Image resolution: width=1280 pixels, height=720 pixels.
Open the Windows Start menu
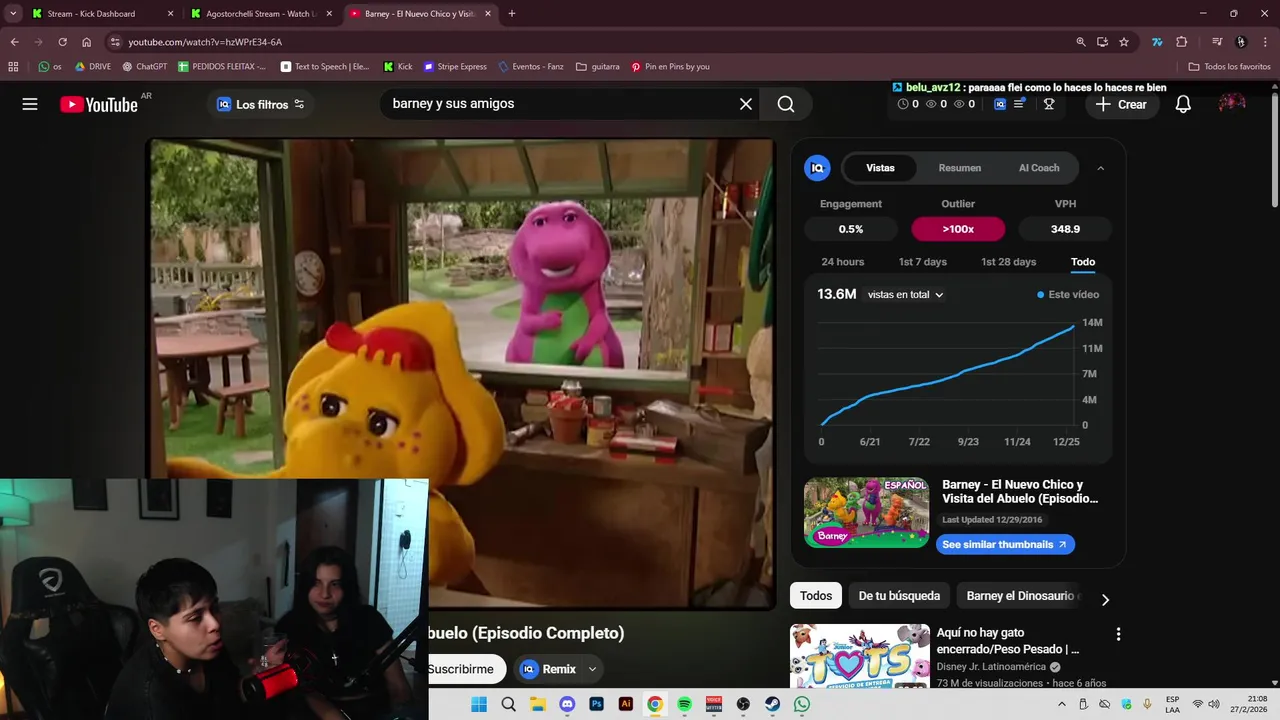(479, 704)
